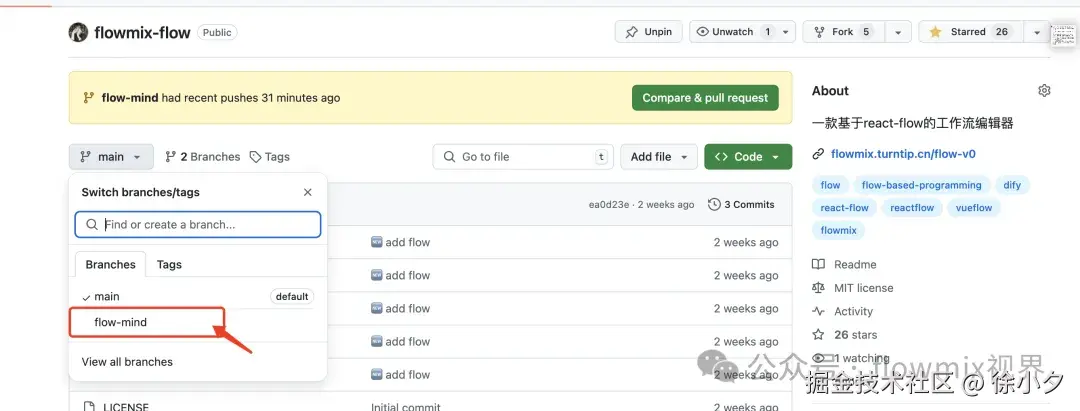Click the Find or create a branch field
The image size is (1080, 411).
pos(198,225)
